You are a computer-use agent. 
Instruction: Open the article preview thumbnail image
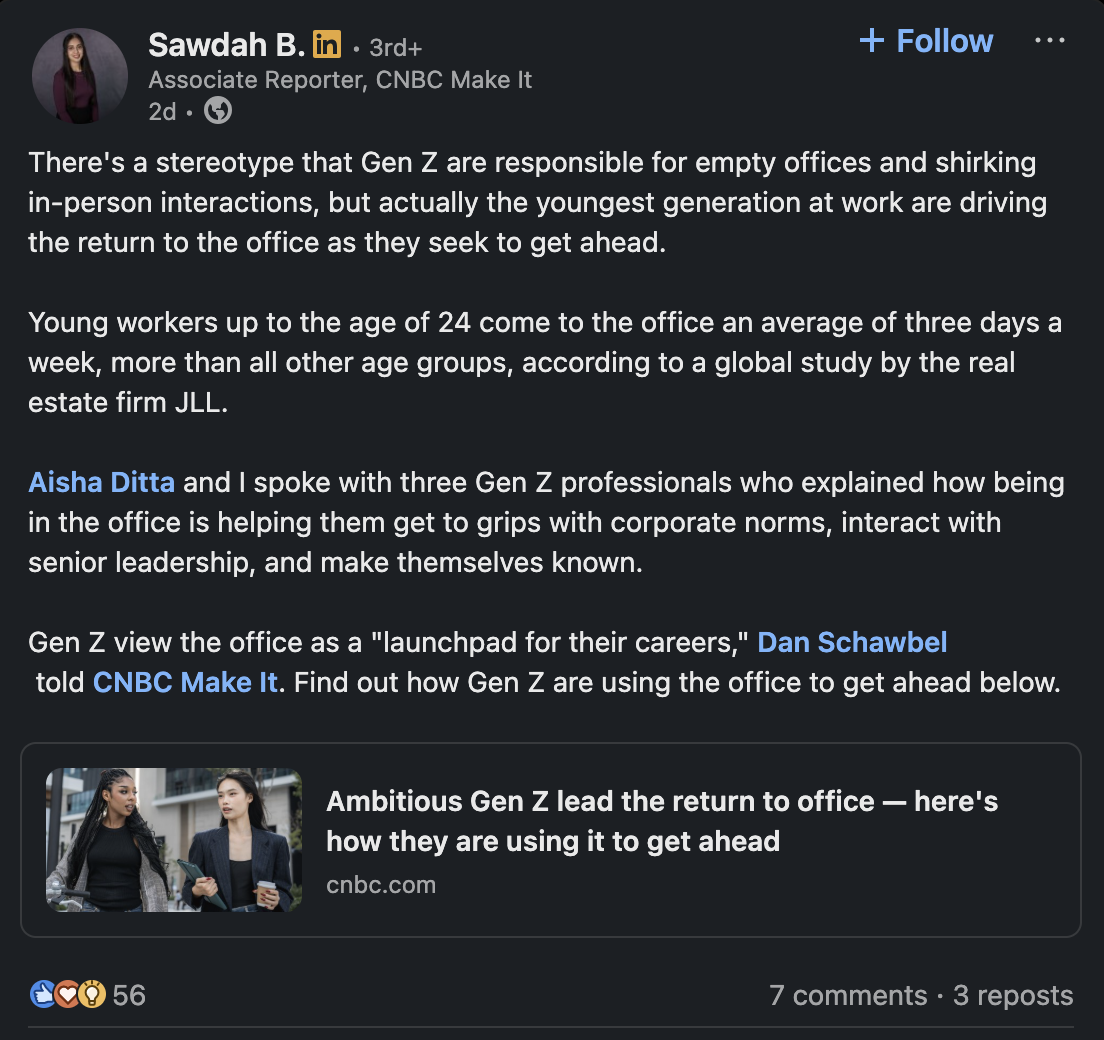coord(174,839)
